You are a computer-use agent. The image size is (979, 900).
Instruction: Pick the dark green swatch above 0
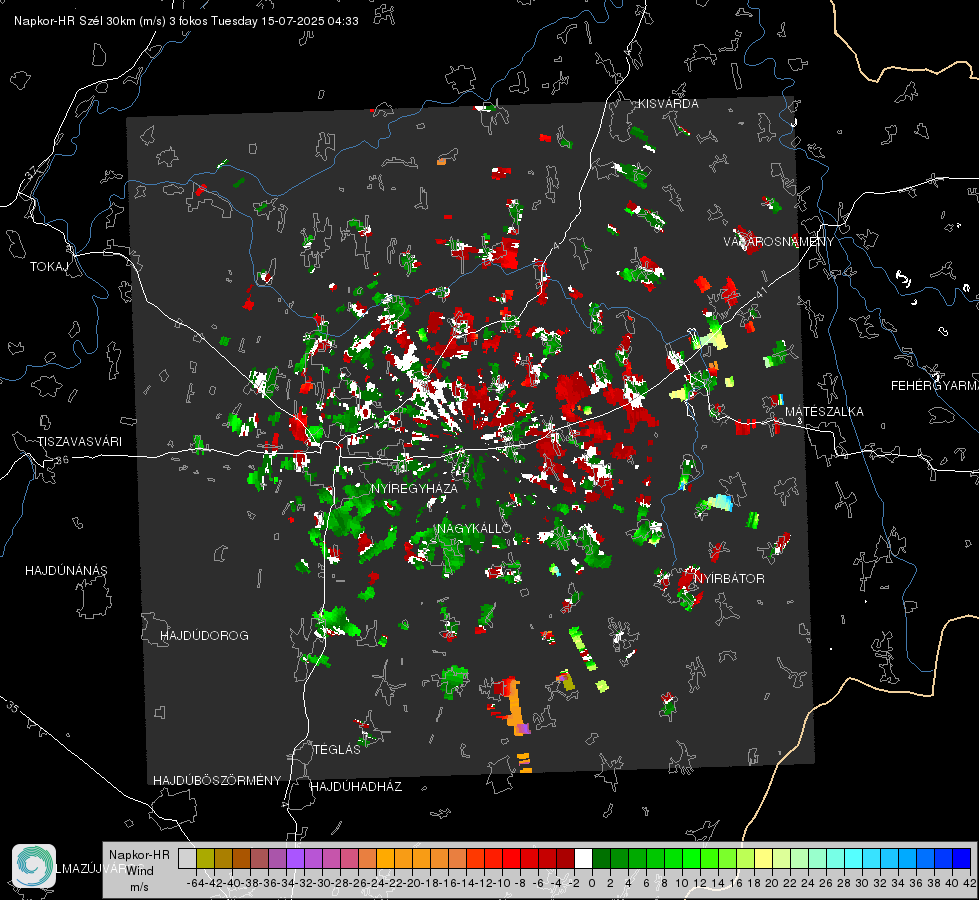point(601,858)
